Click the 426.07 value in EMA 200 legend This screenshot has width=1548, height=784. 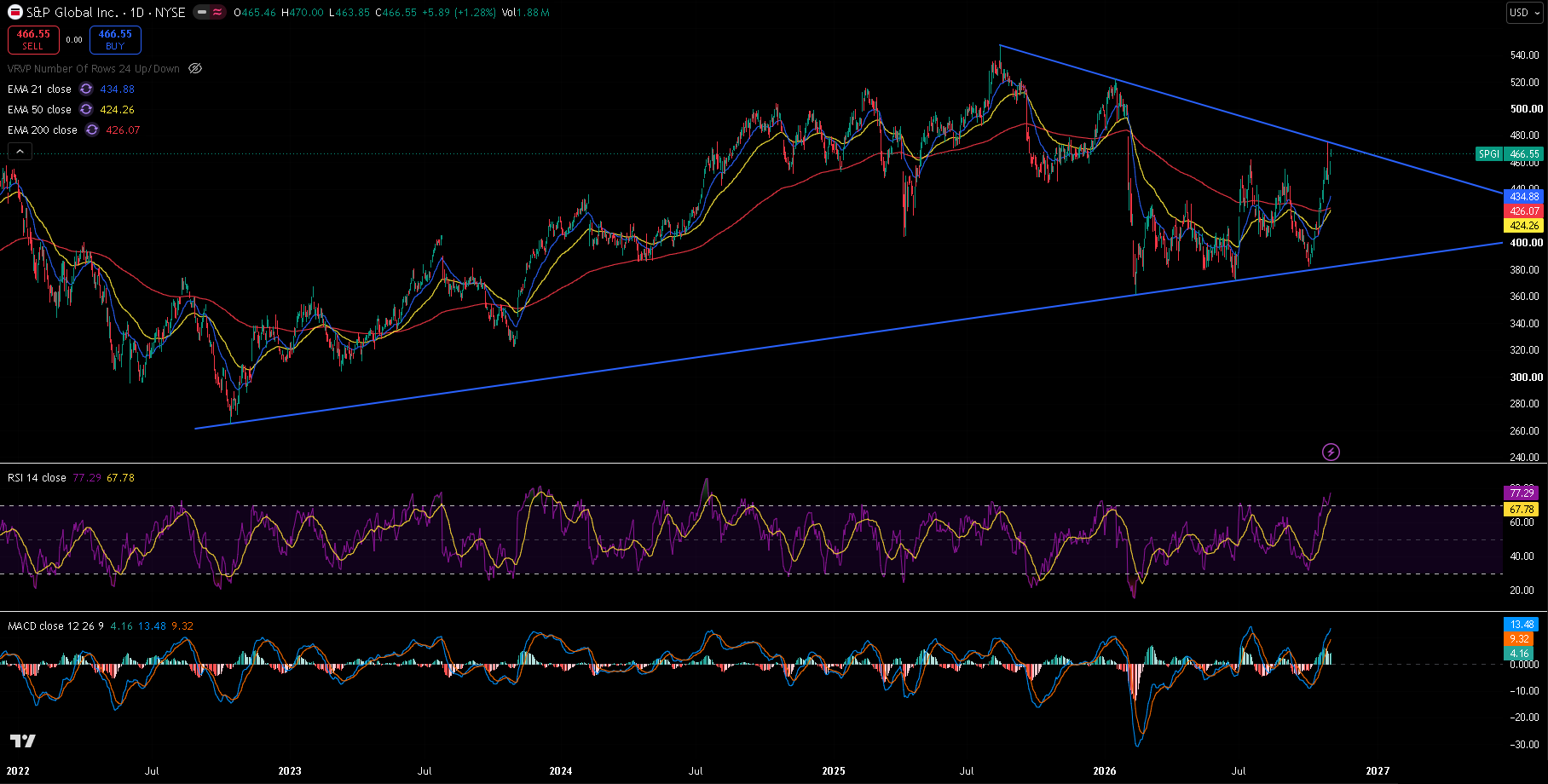click(123, 130)
